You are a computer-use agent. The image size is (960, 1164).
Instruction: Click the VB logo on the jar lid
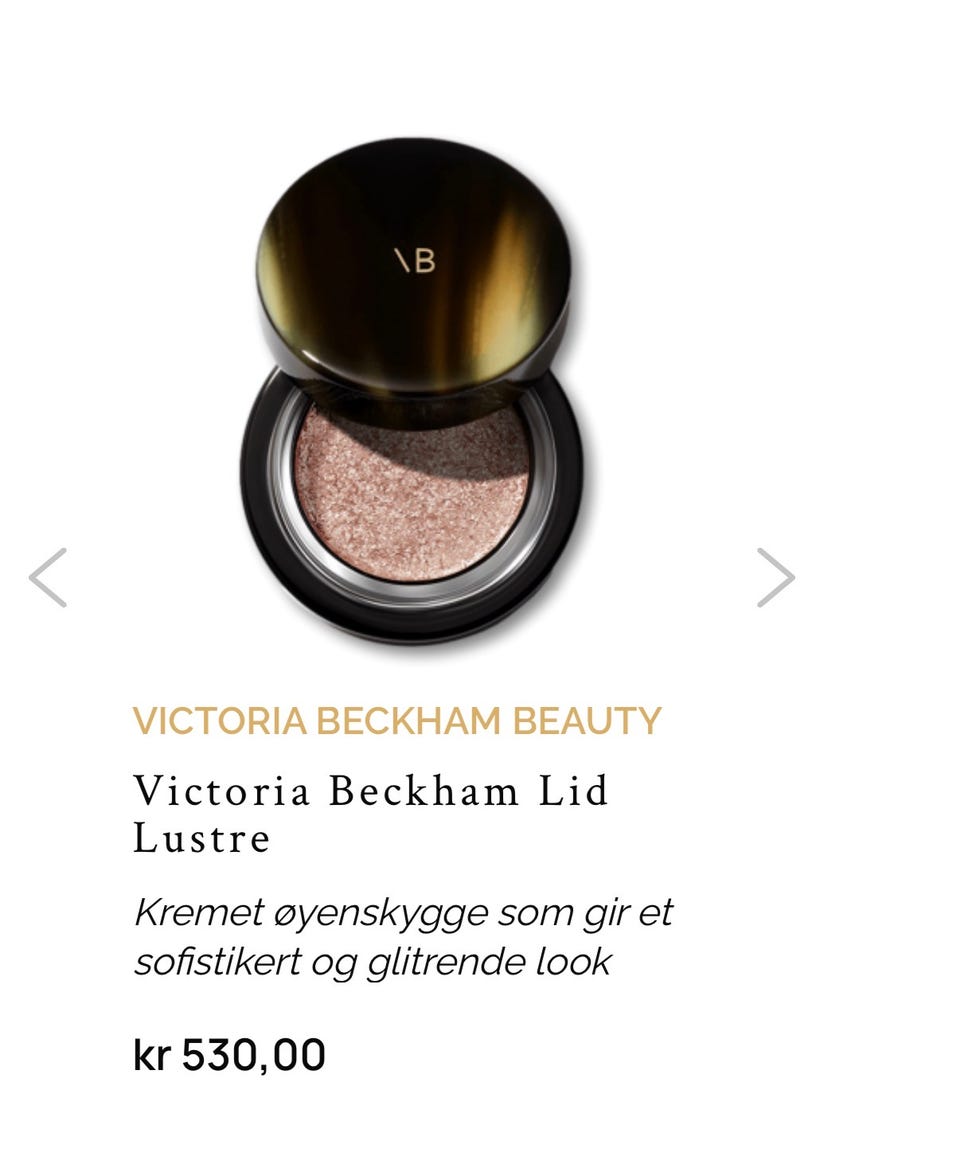pyautogui.click(x=414, y=261)
